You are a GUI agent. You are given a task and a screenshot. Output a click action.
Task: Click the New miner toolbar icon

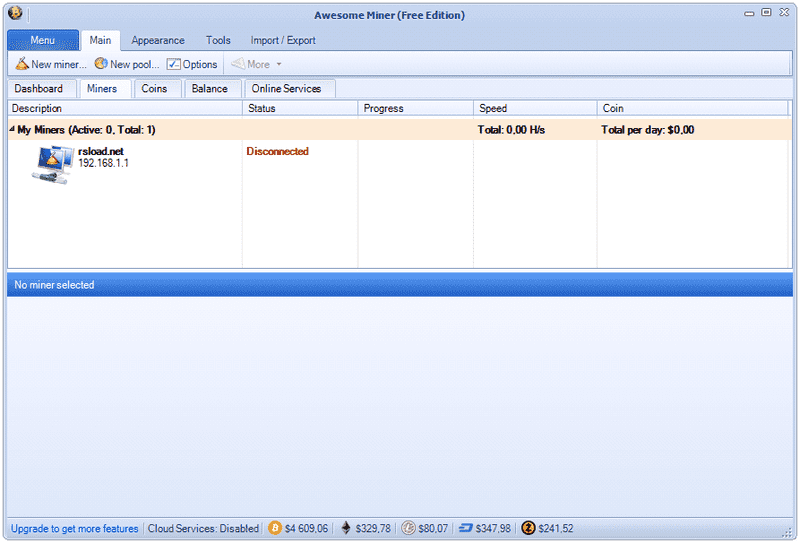pos(22,64)
